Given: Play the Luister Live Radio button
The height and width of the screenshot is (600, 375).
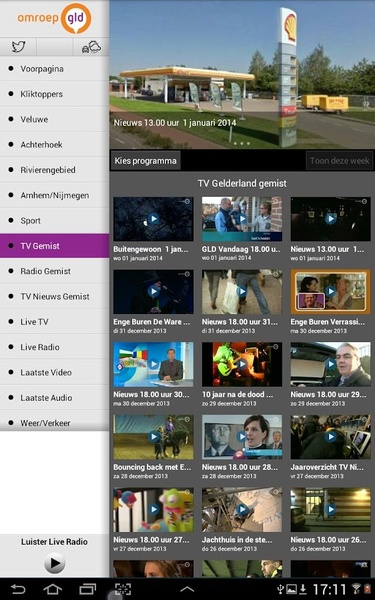Looking at the screenshot, I should [55, 563].
